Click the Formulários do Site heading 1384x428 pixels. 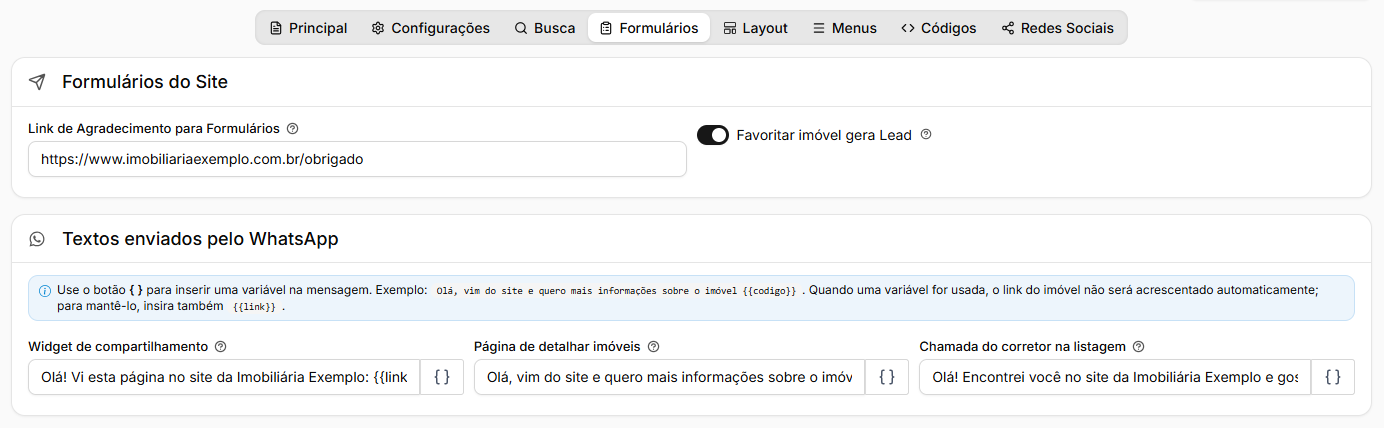(x=145, y=82)
